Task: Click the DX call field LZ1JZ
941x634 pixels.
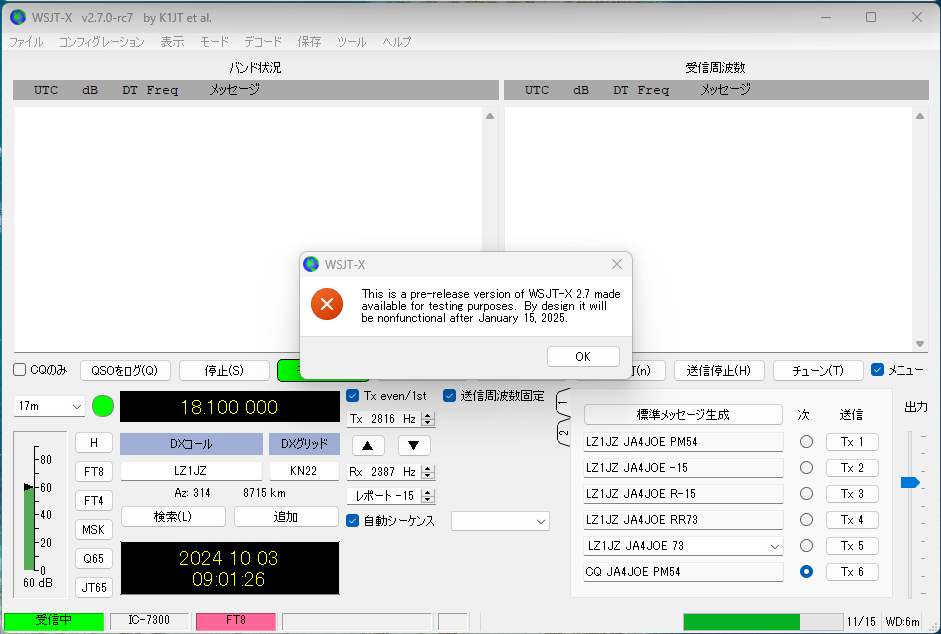Action: (x=191, y=471)
